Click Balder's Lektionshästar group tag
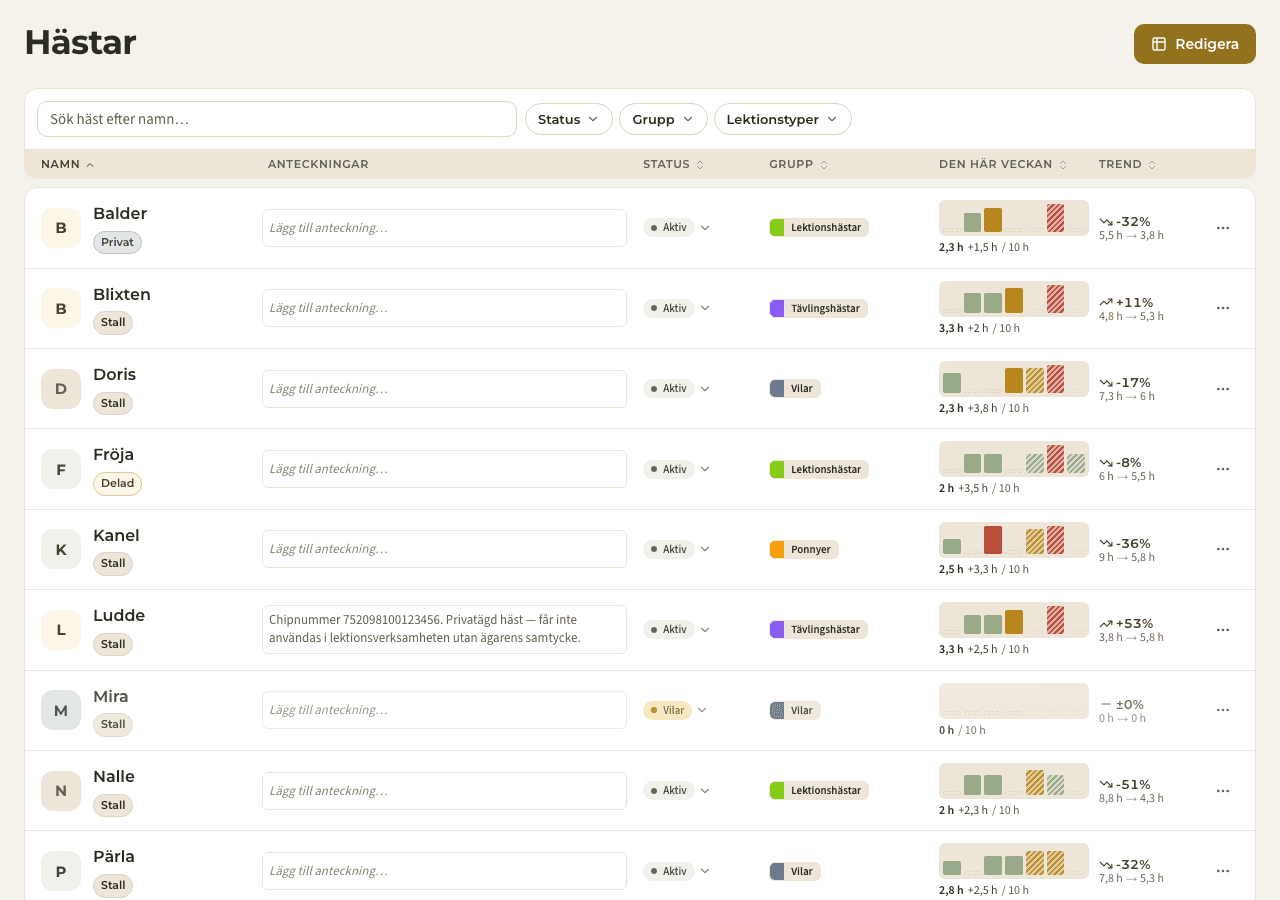This screenshot has height=900, width=1280. pos(819,228)
